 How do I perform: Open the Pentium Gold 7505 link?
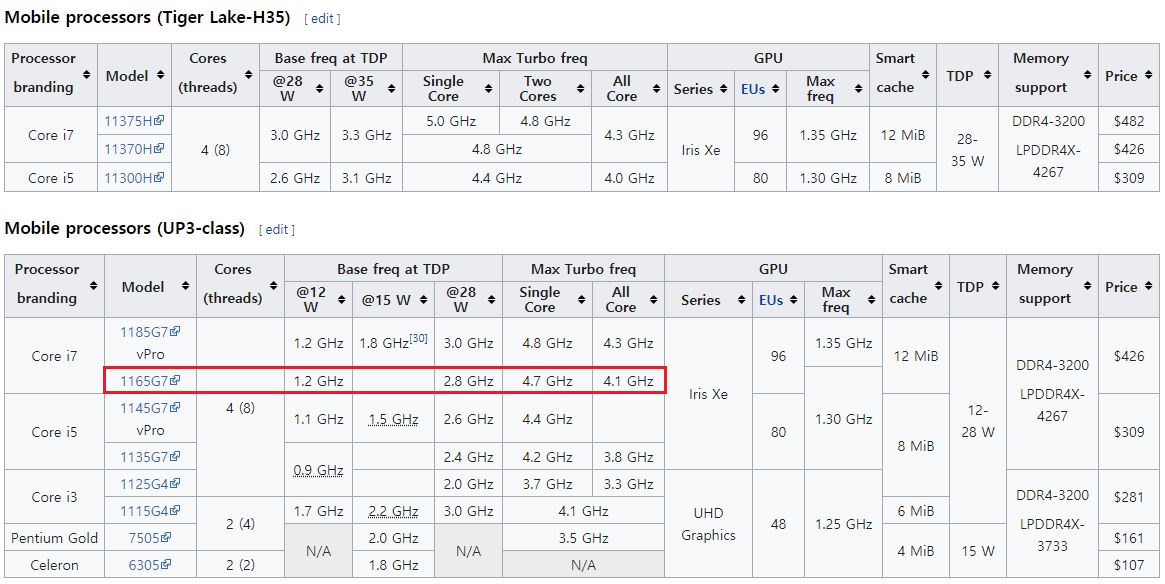pos(150,538)
